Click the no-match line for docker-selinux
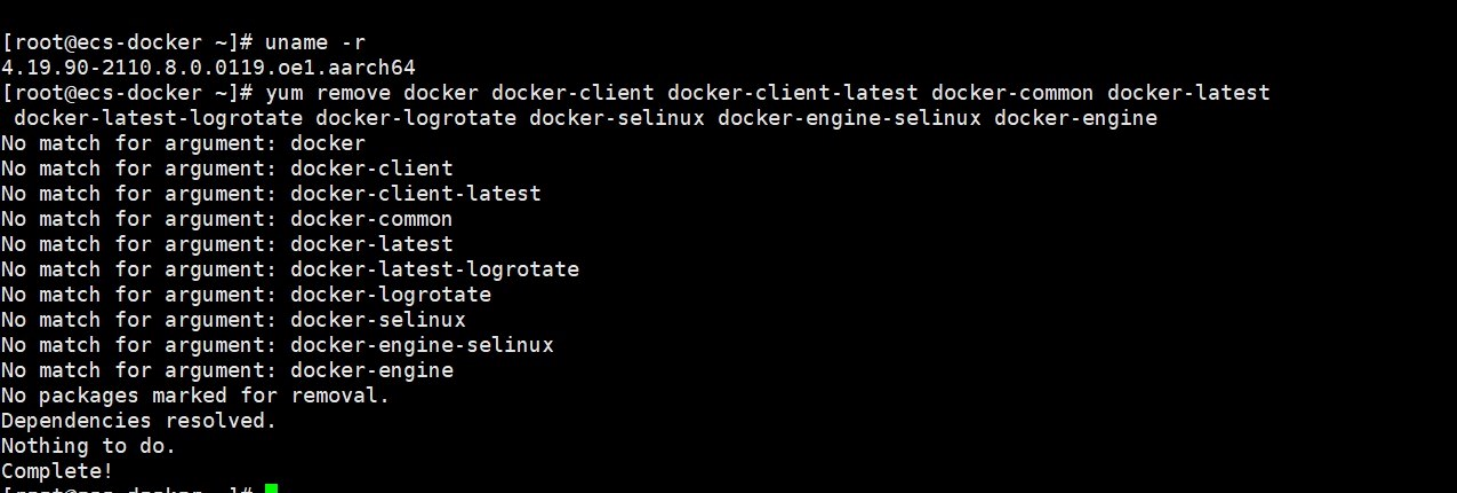 click(233, 320)
